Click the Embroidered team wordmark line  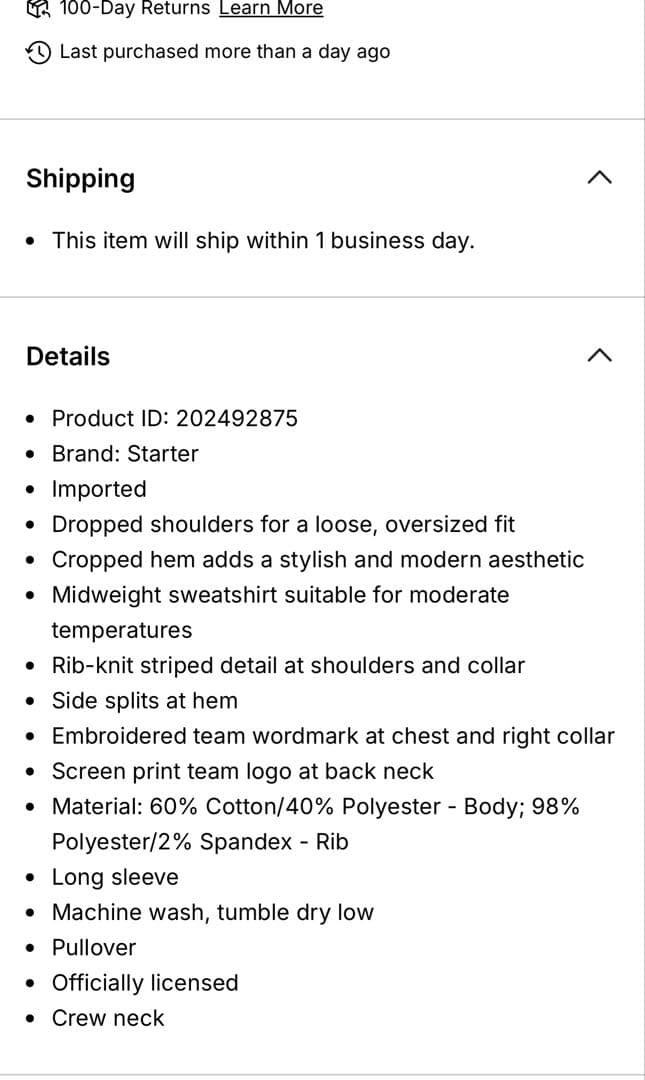pyautogui.click(x=333, y=736)
